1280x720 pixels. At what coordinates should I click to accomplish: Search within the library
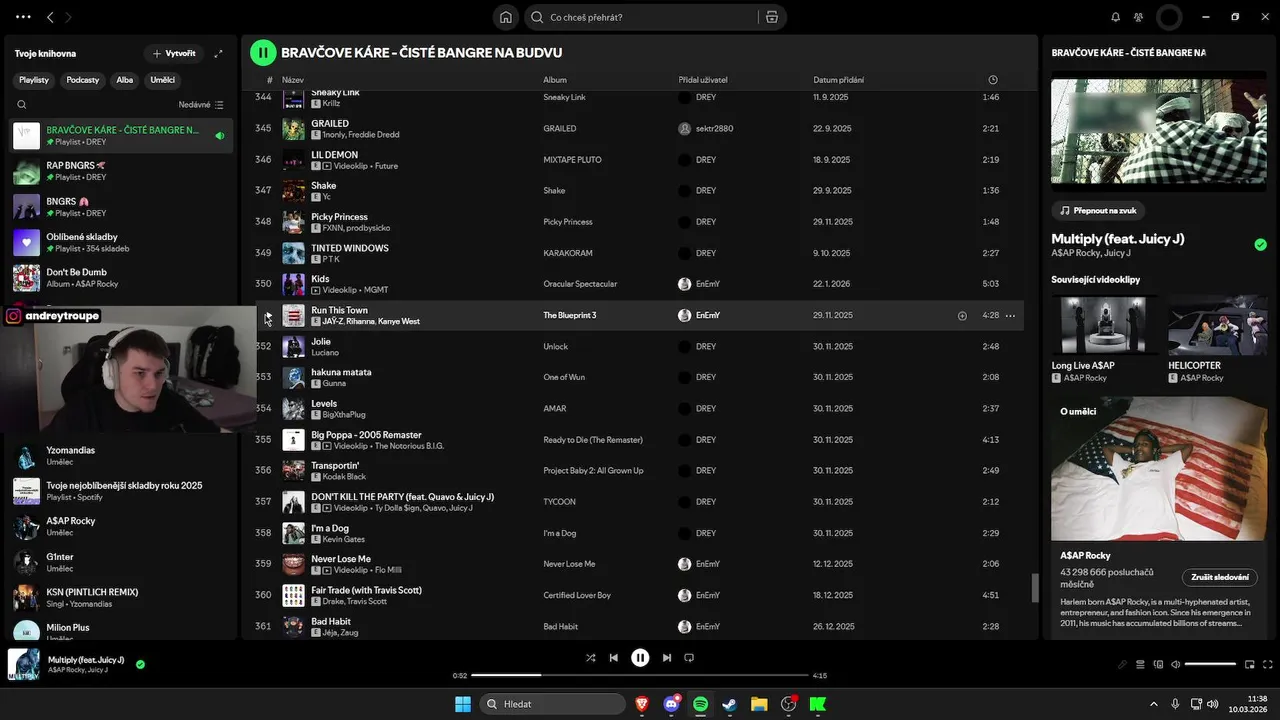point(22,104)
